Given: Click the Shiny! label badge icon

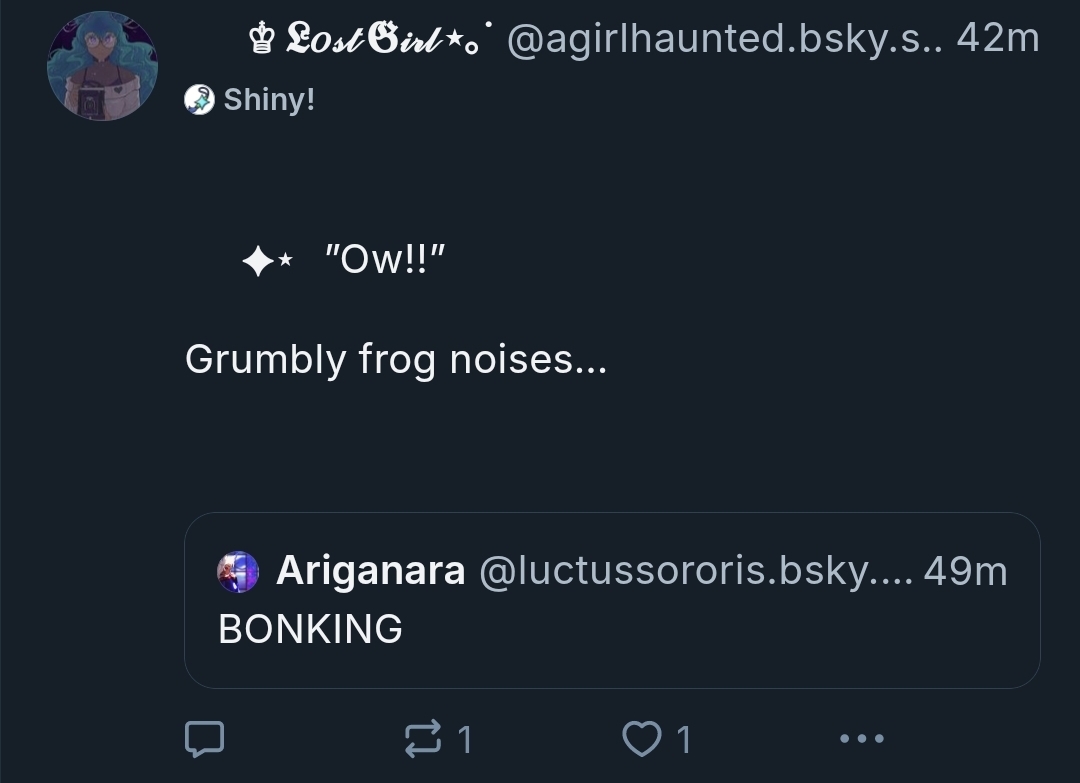Looking at the screenshot, I should [x=200, y=99].
